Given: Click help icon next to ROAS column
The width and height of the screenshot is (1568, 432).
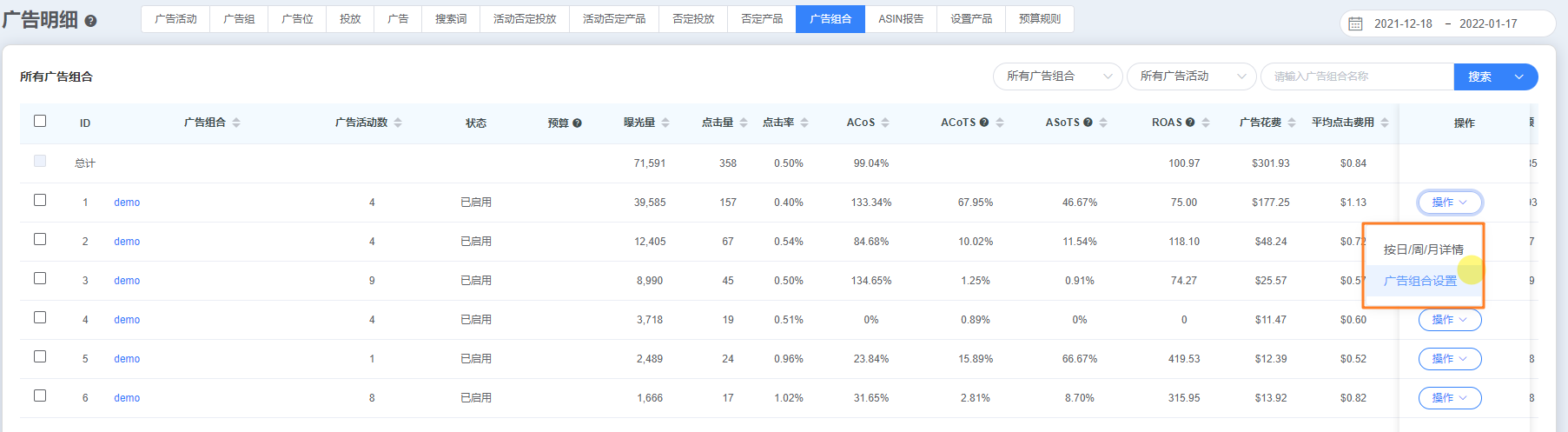Looking at the screenshot, I should (1190, 123).
